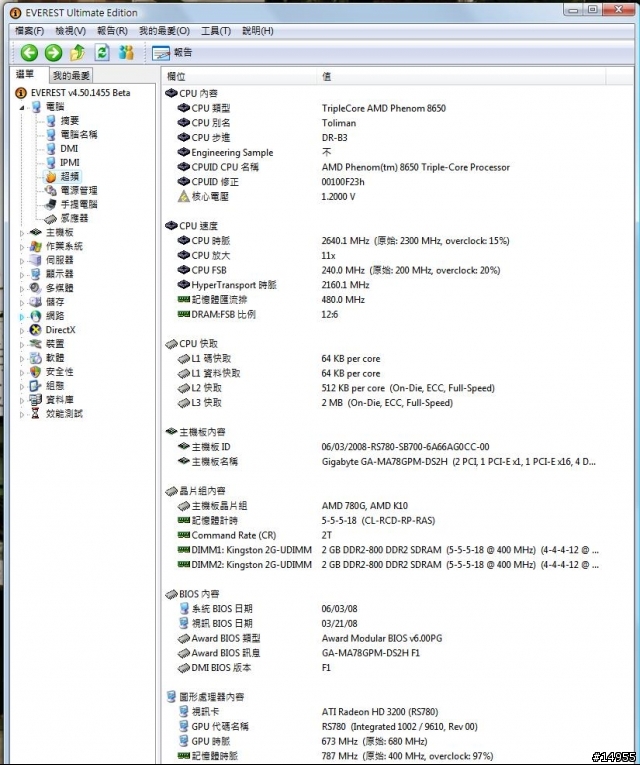Screen dimensions: 640x765
Task: Switch to the 選單 tab
Action: pyautogui.click(x=25, y=74)
